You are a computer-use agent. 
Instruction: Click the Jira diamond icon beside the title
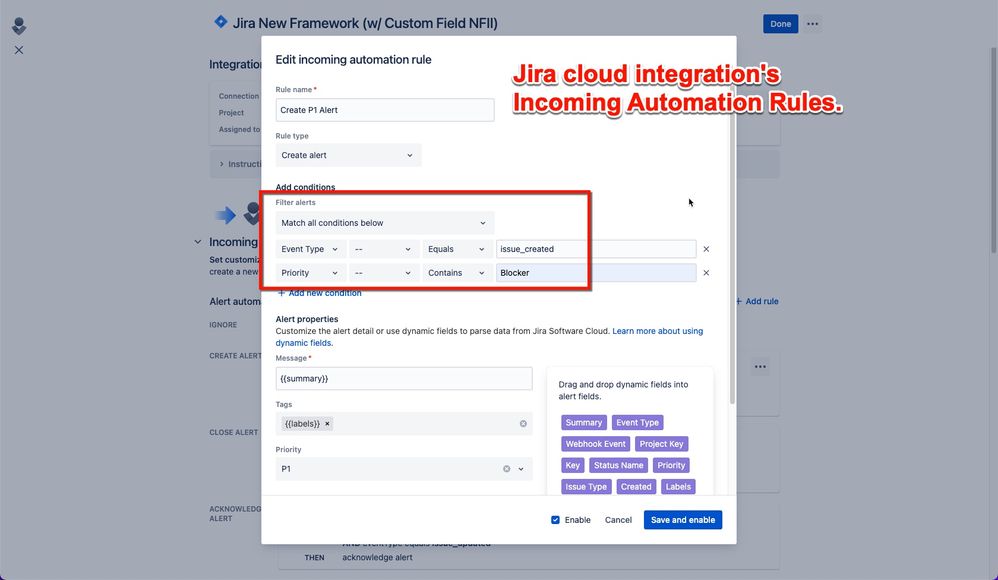[x=220, y=22]
